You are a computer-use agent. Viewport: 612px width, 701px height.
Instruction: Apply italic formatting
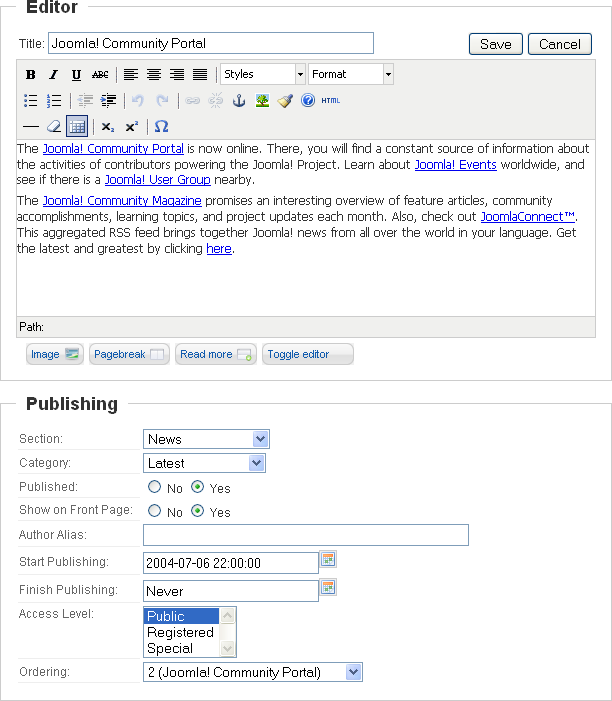(x=54, y=75)
